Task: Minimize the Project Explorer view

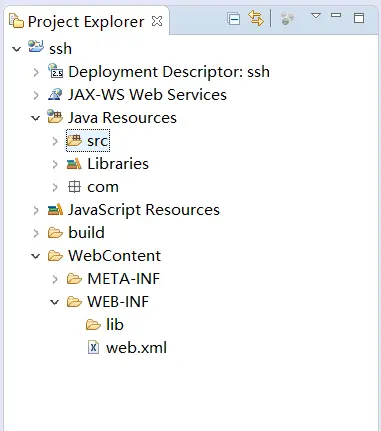Action: (x=336, y=15)
